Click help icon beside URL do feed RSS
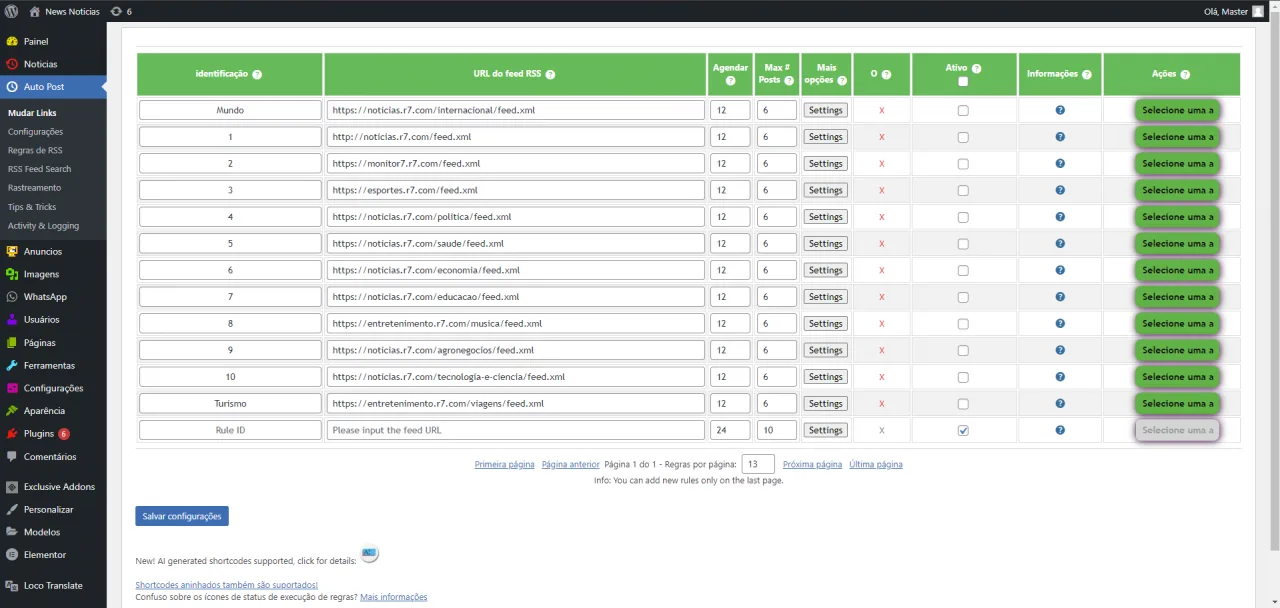 [550, 75]
